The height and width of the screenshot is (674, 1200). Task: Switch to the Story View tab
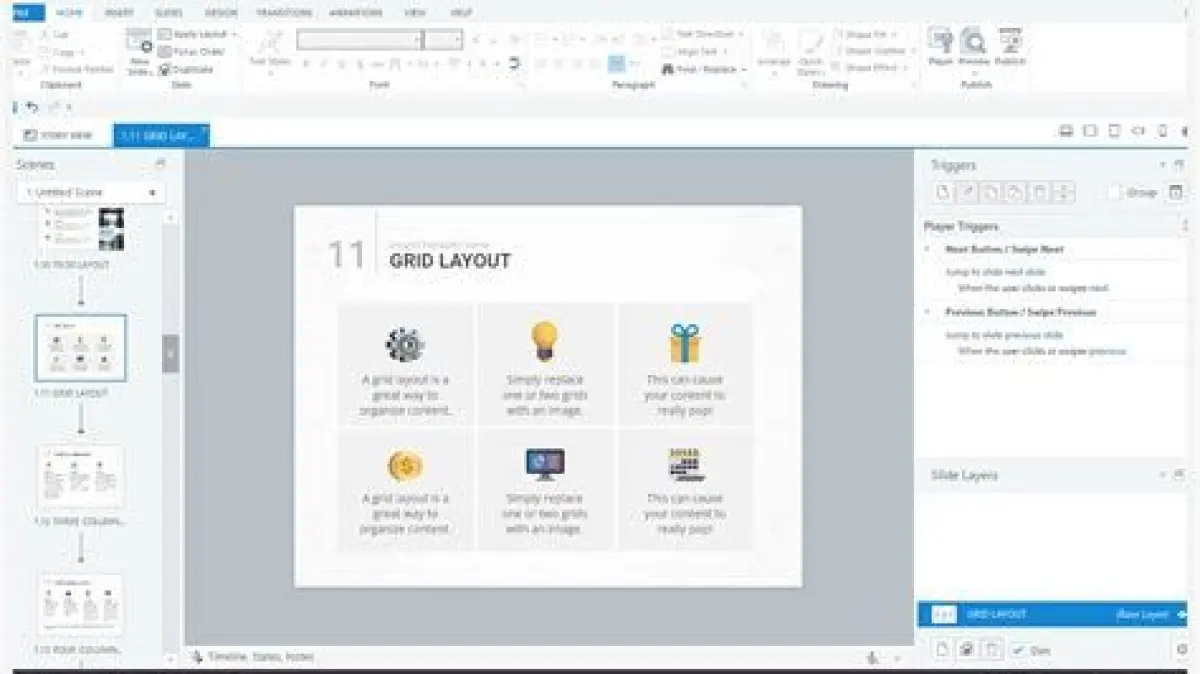[x=58, y=135]
